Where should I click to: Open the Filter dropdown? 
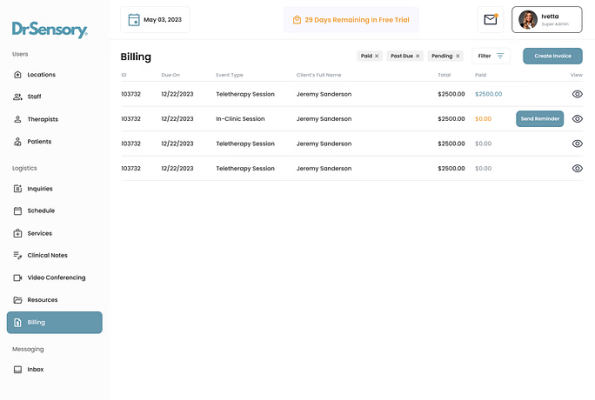[491, 56]
